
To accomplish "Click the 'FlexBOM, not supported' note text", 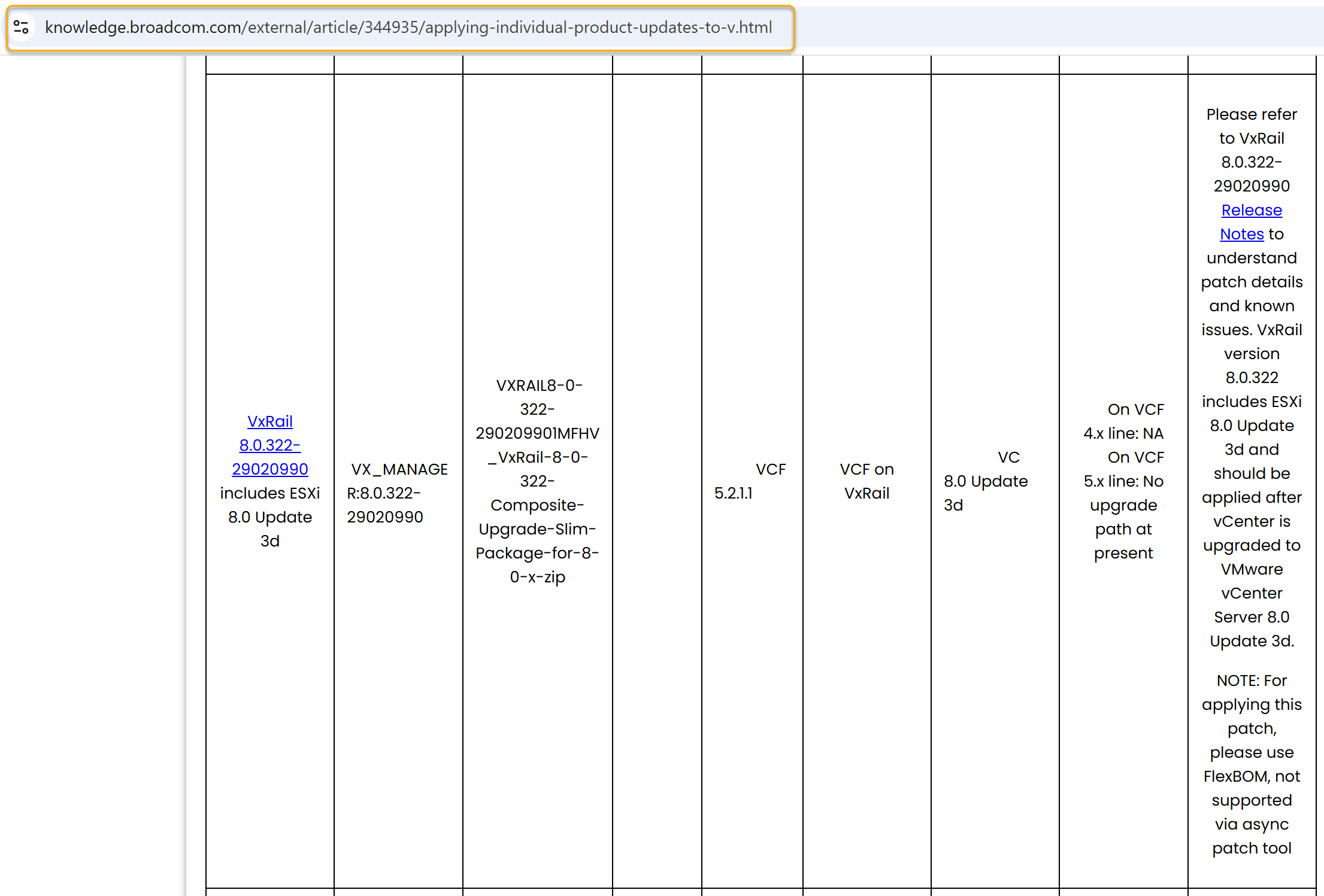I will 1251,777.
